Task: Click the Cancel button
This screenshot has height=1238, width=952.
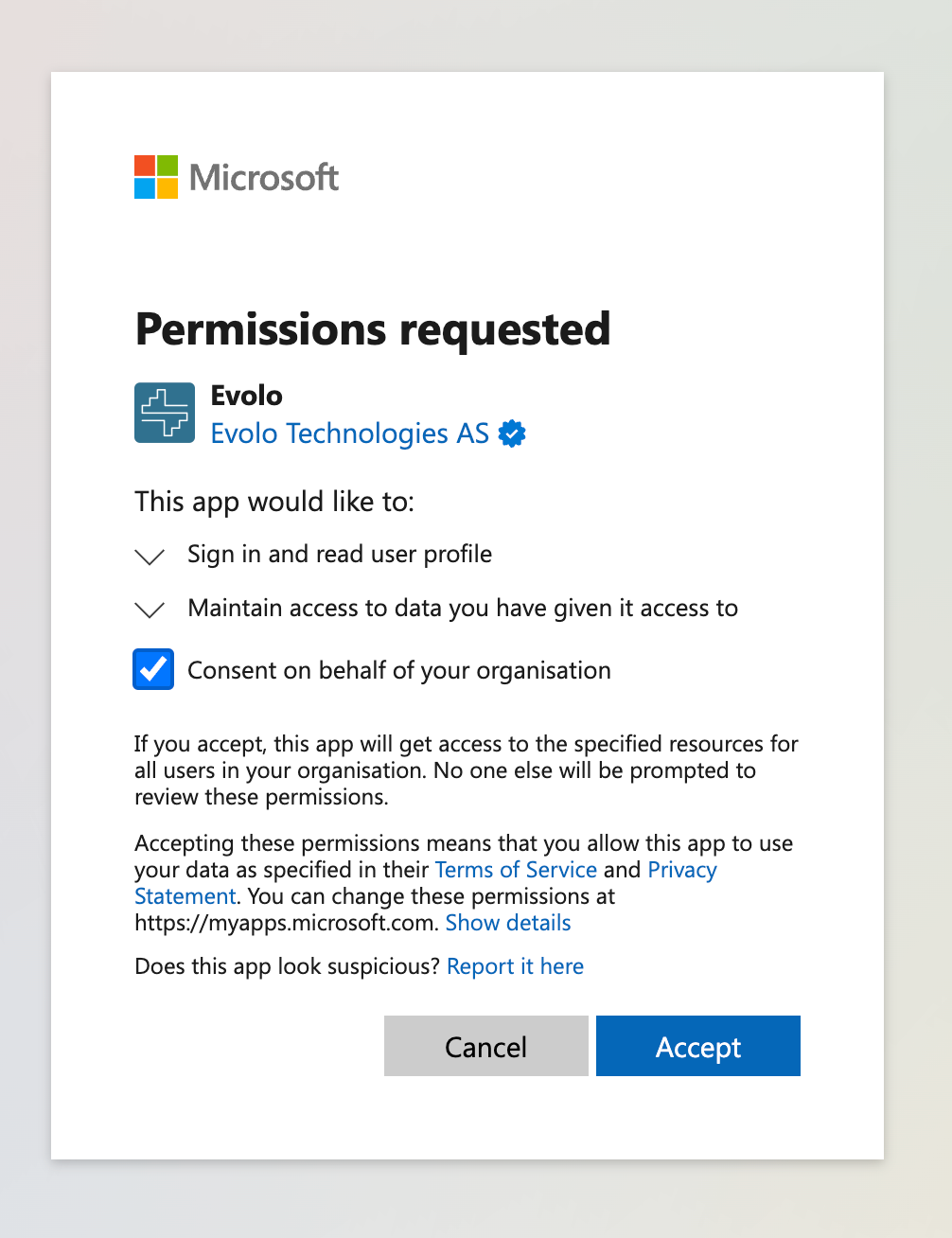Action: 486,1046
